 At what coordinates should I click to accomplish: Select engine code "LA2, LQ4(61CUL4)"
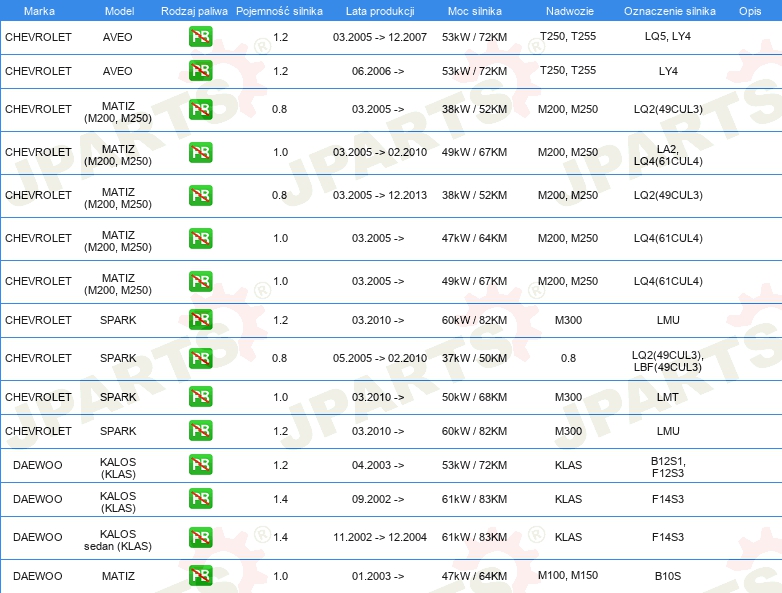pos(668,155)
